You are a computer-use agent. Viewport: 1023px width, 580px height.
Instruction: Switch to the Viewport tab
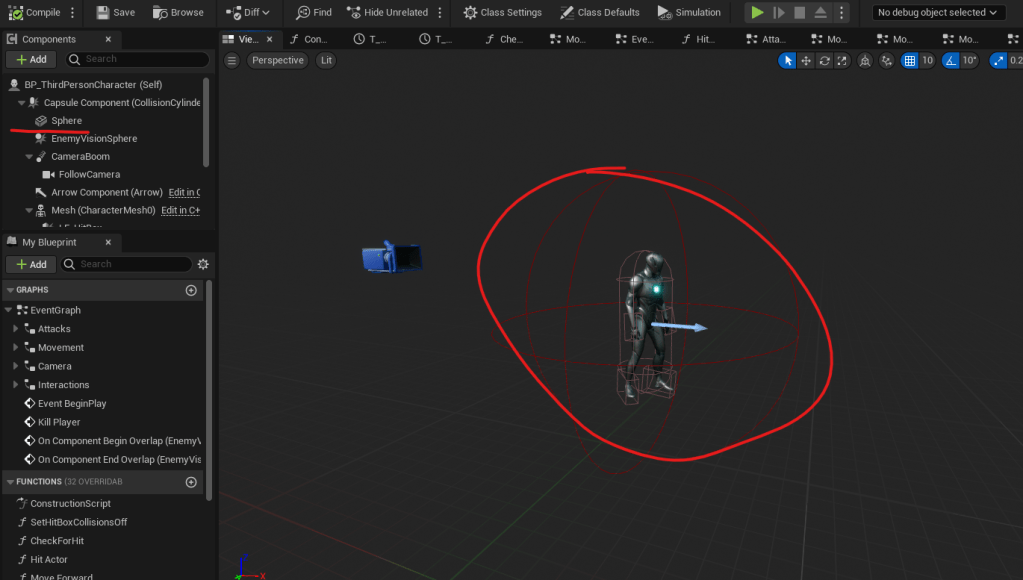tap(243, 39)
